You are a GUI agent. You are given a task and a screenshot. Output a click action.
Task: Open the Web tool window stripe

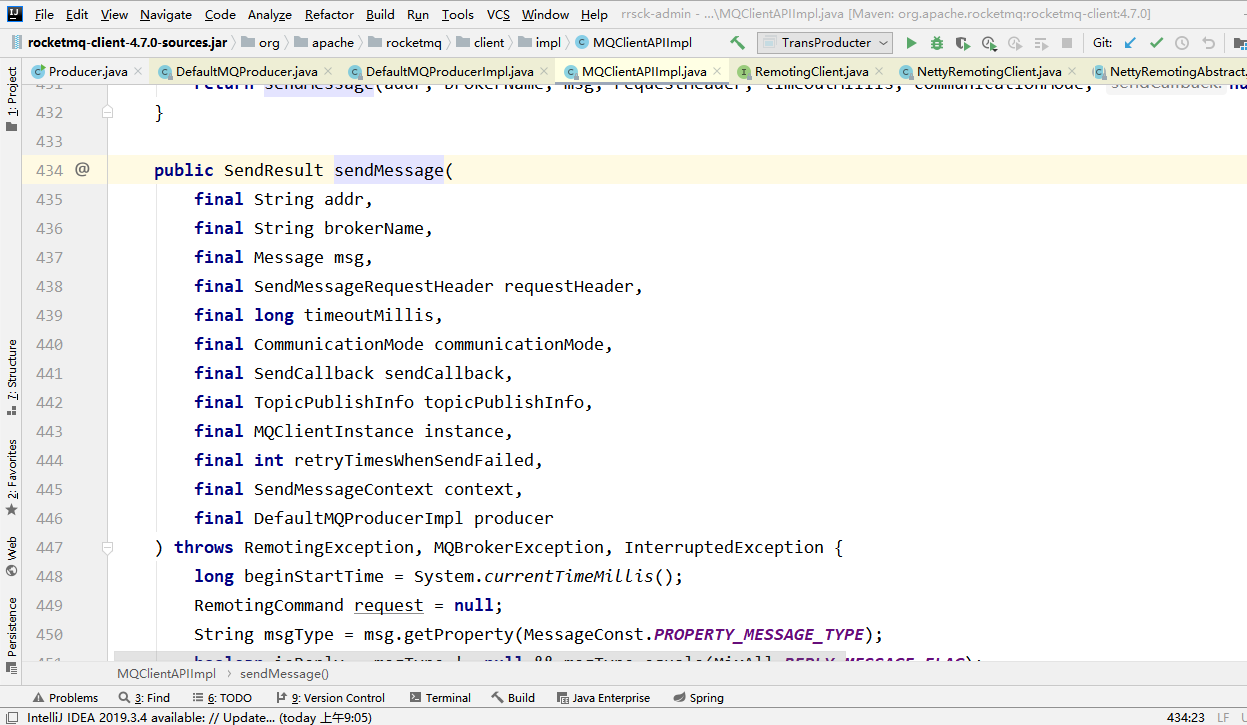point(12,557)
